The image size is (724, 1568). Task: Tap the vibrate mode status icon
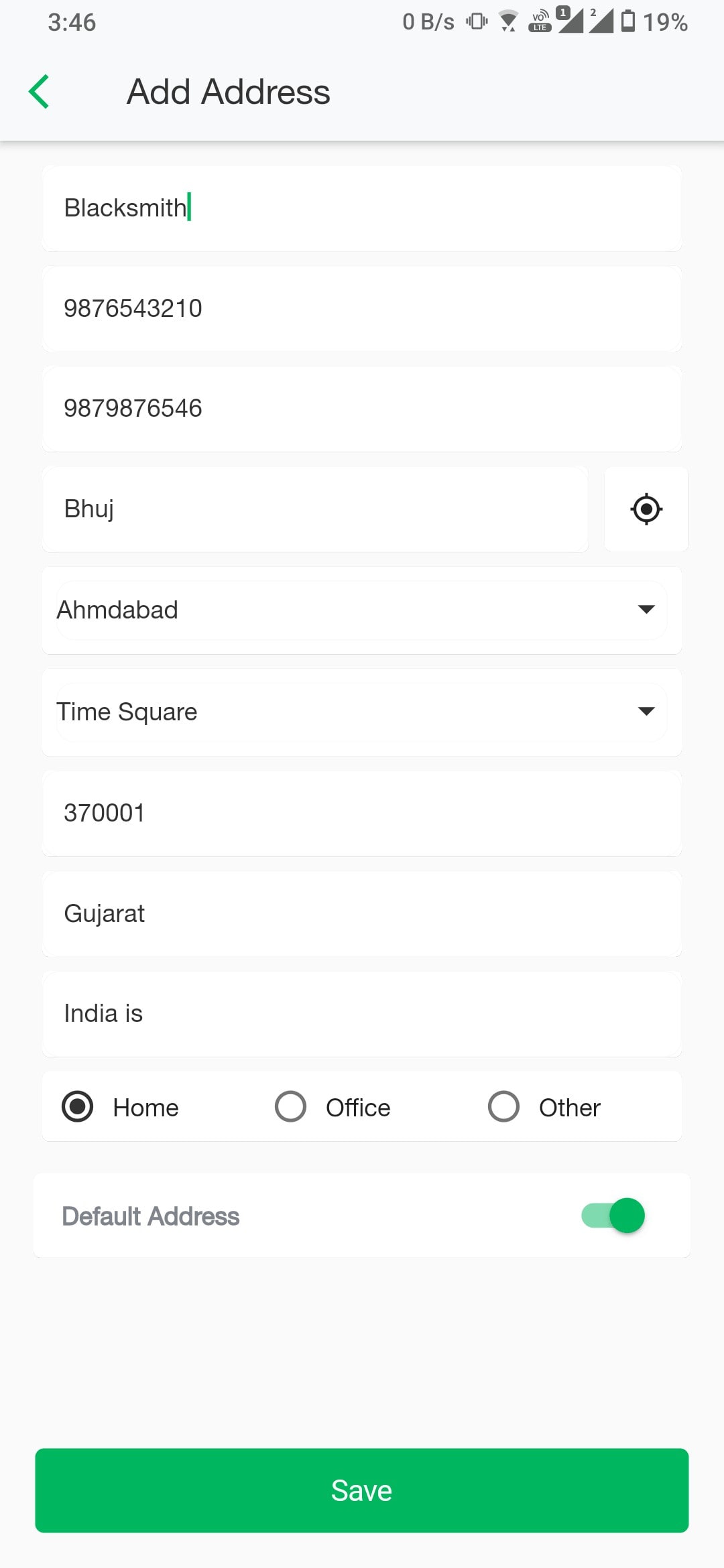pos(477,21)
